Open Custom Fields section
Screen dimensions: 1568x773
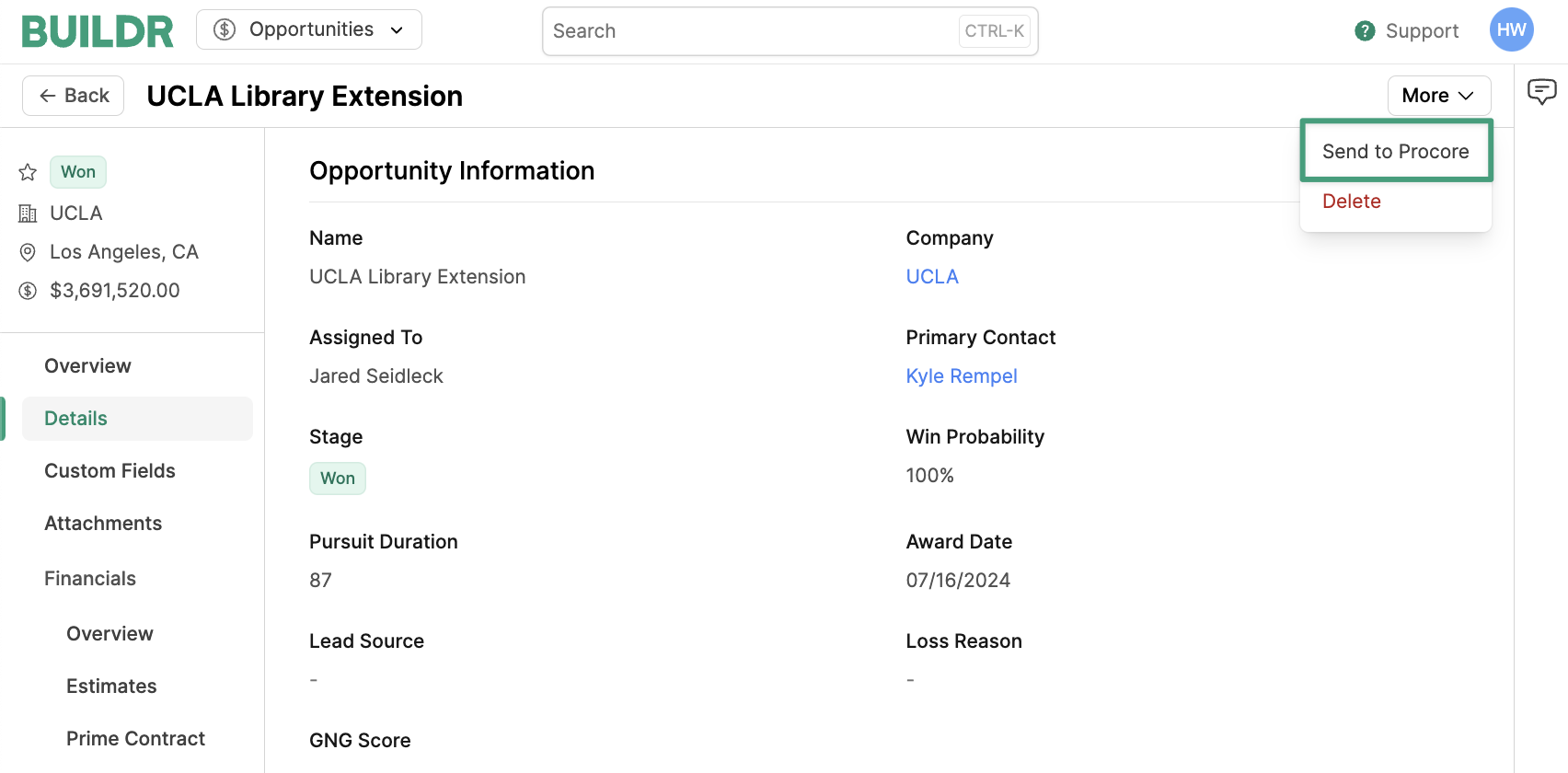tap(110, 471)
